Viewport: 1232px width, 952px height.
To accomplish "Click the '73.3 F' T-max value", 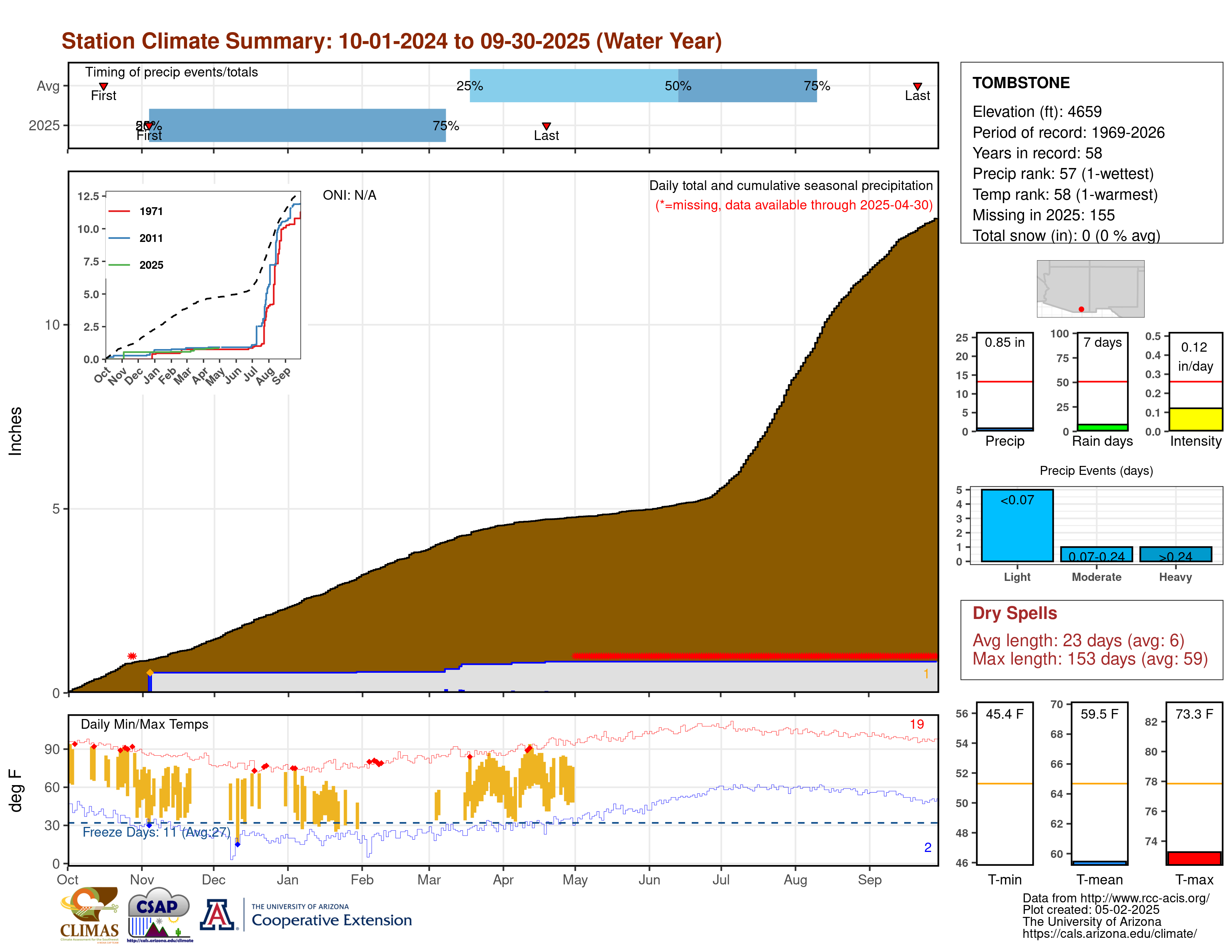I will [1194, 714].
